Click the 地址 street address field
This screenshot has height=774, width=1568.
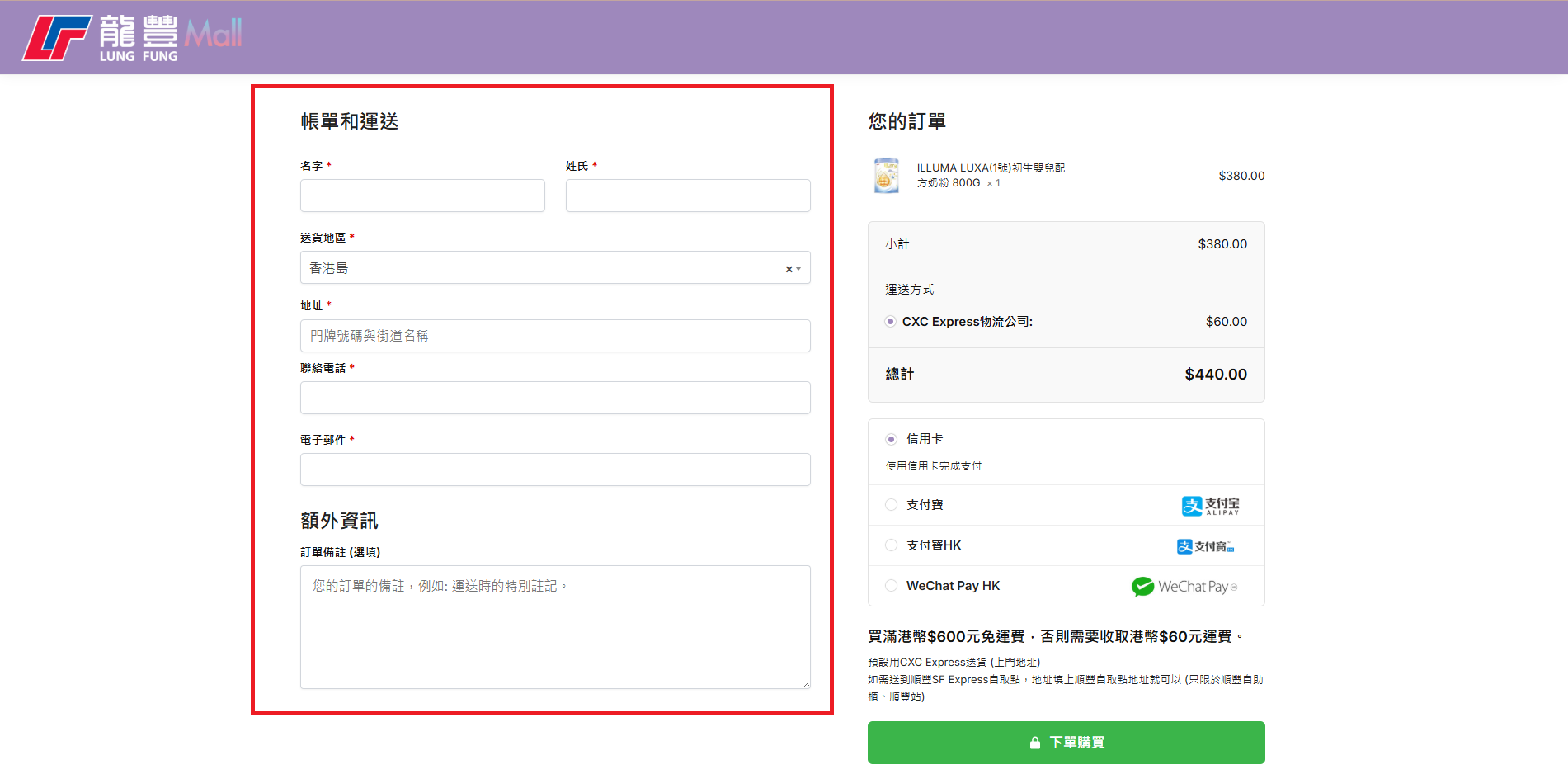click(555, 336)
